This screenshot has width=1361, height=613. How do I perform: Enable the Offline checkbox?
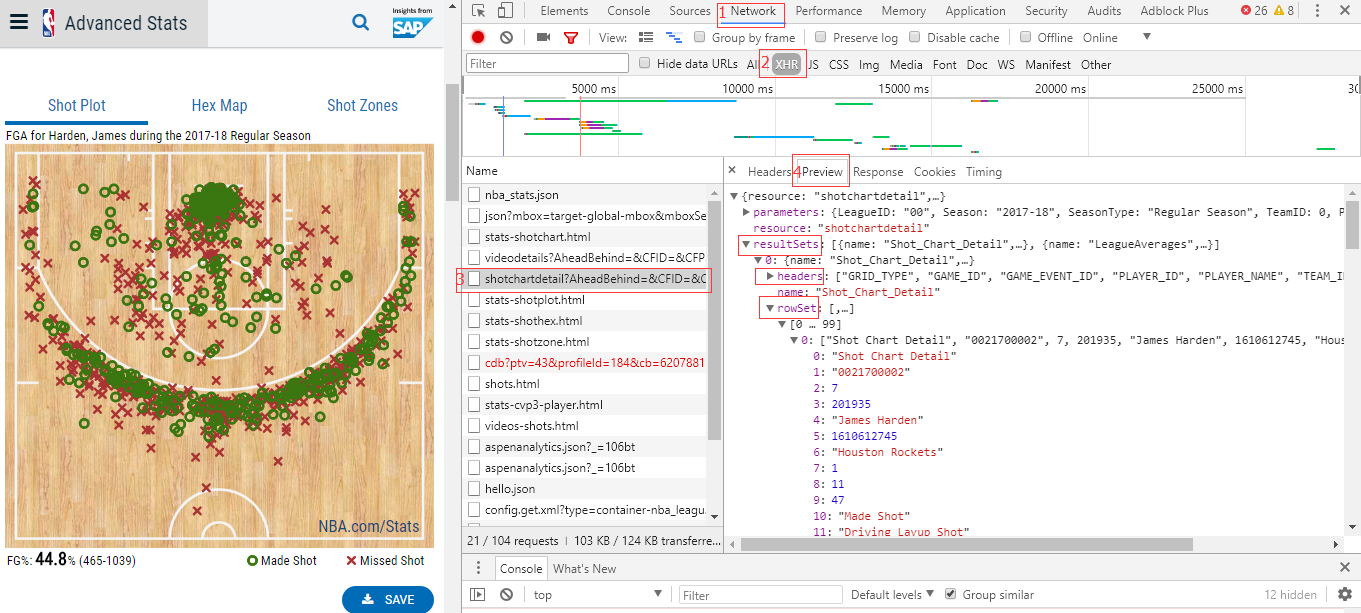[1025, 38]
